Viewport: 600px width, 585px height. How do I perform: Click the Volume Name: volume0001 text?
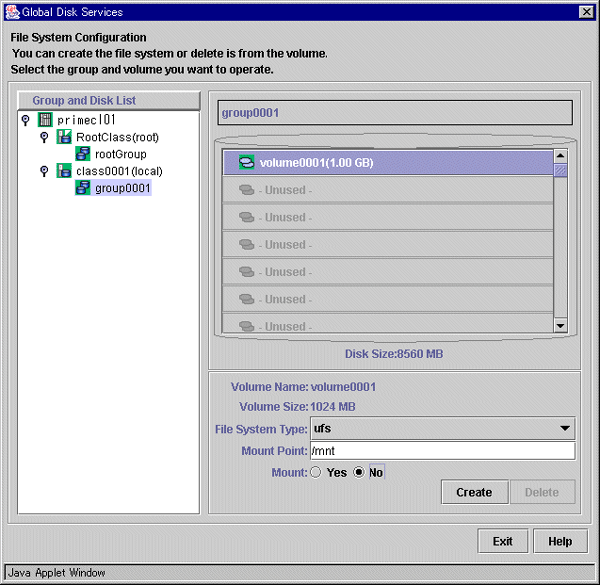(303, 387)
